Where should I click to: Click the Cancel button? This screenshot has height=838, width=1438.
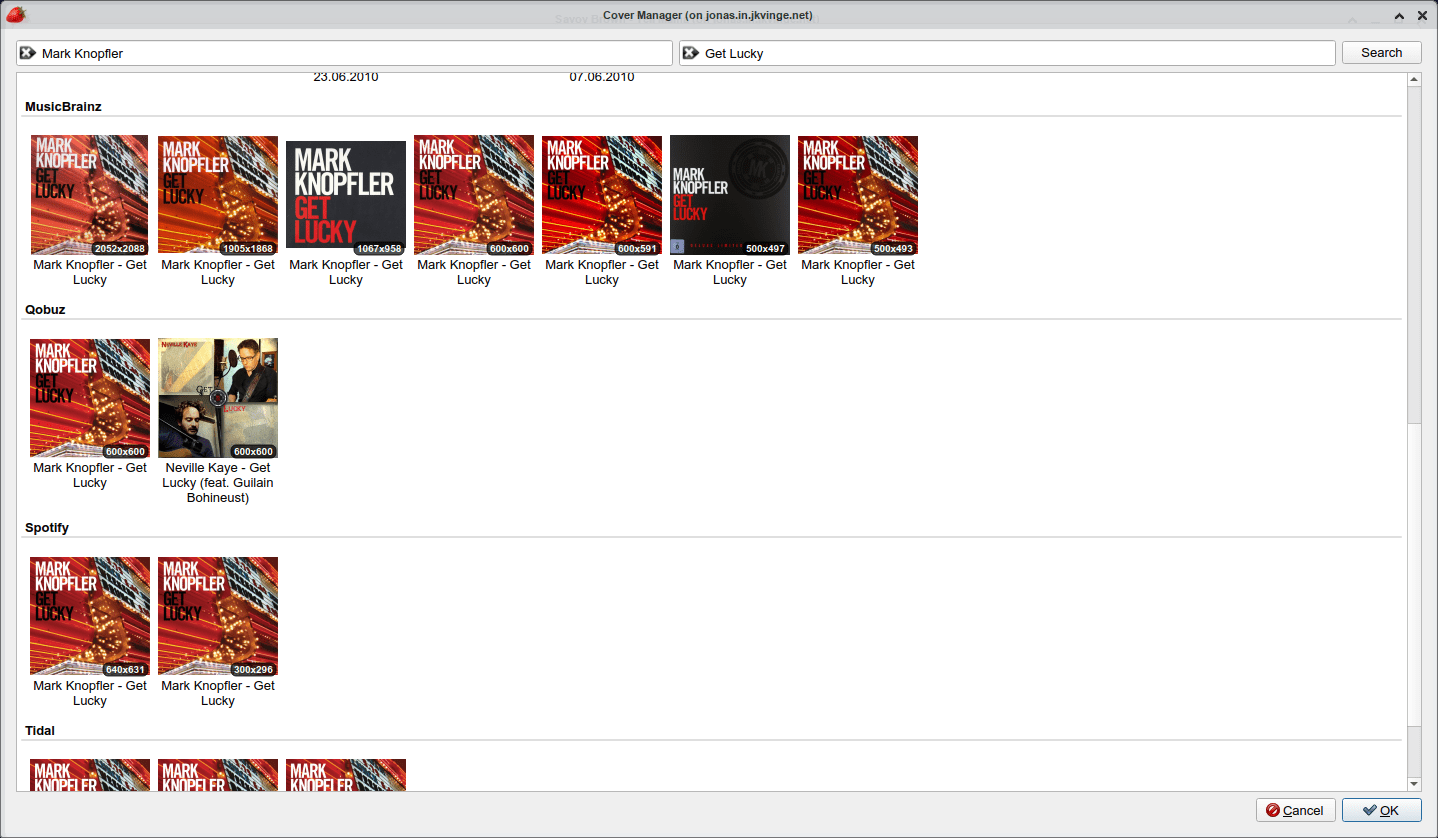tap(1296, 810)
